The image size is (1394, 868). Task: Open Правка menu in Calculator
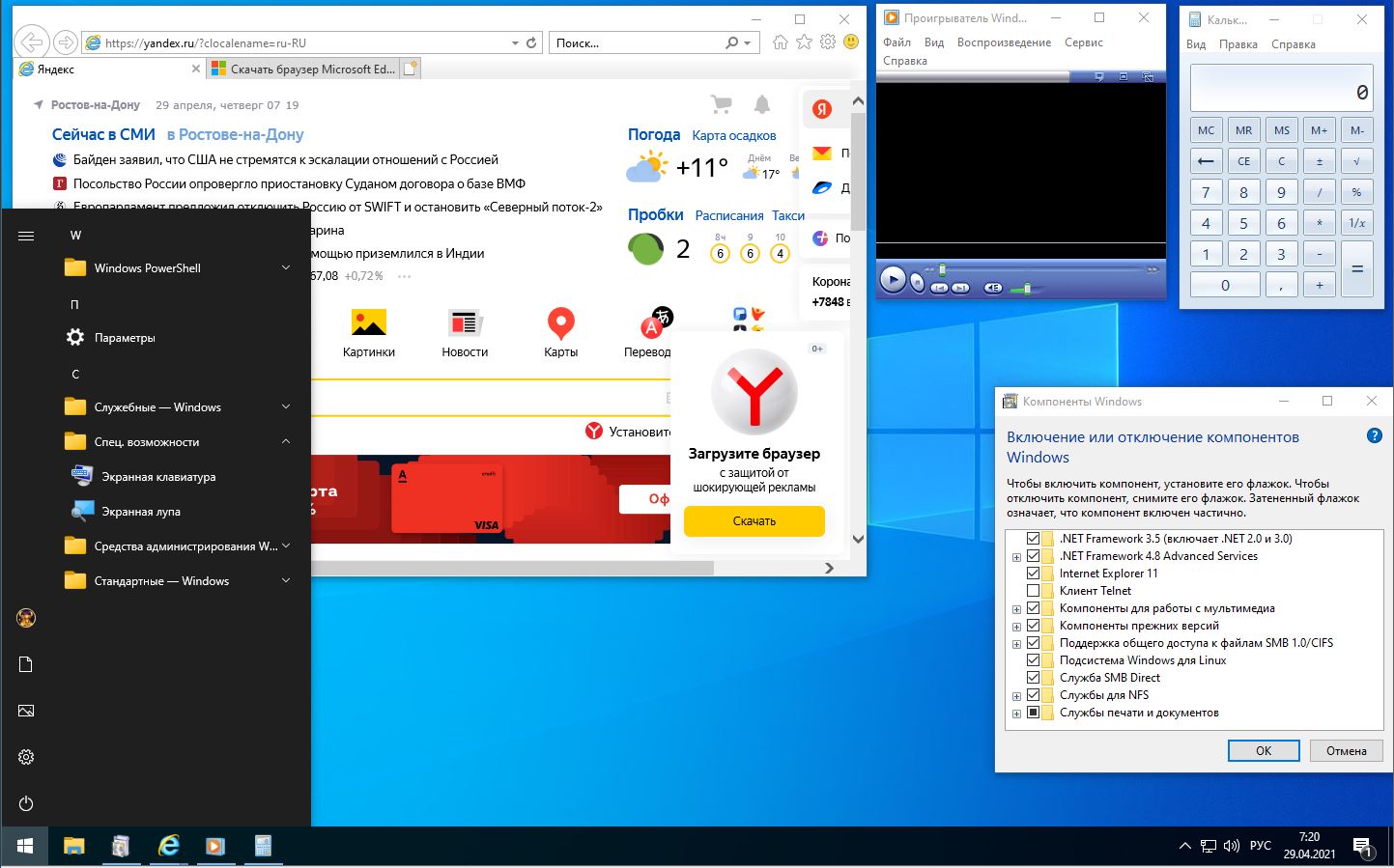(1238, 44)
